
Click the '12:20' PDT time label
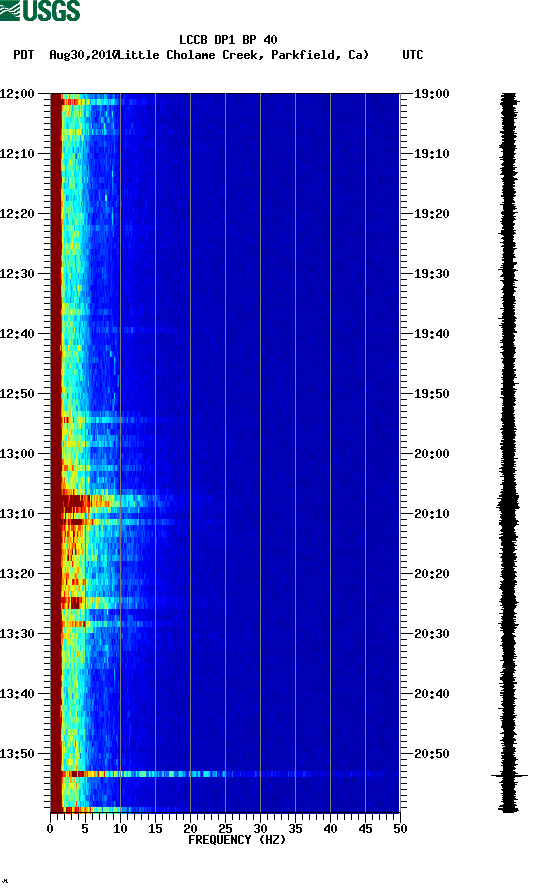[x=17, y=213]
